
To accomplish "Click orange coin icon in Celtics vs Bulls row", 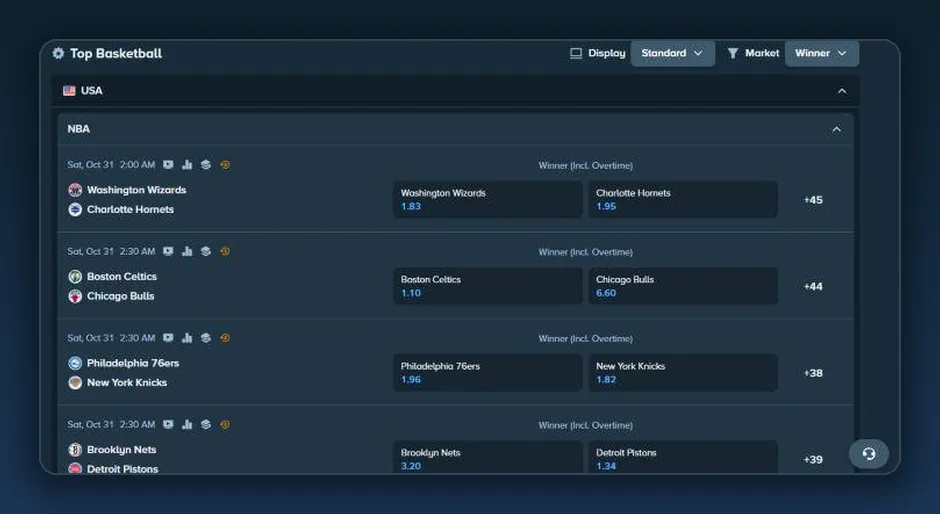I will pos(225,251).
